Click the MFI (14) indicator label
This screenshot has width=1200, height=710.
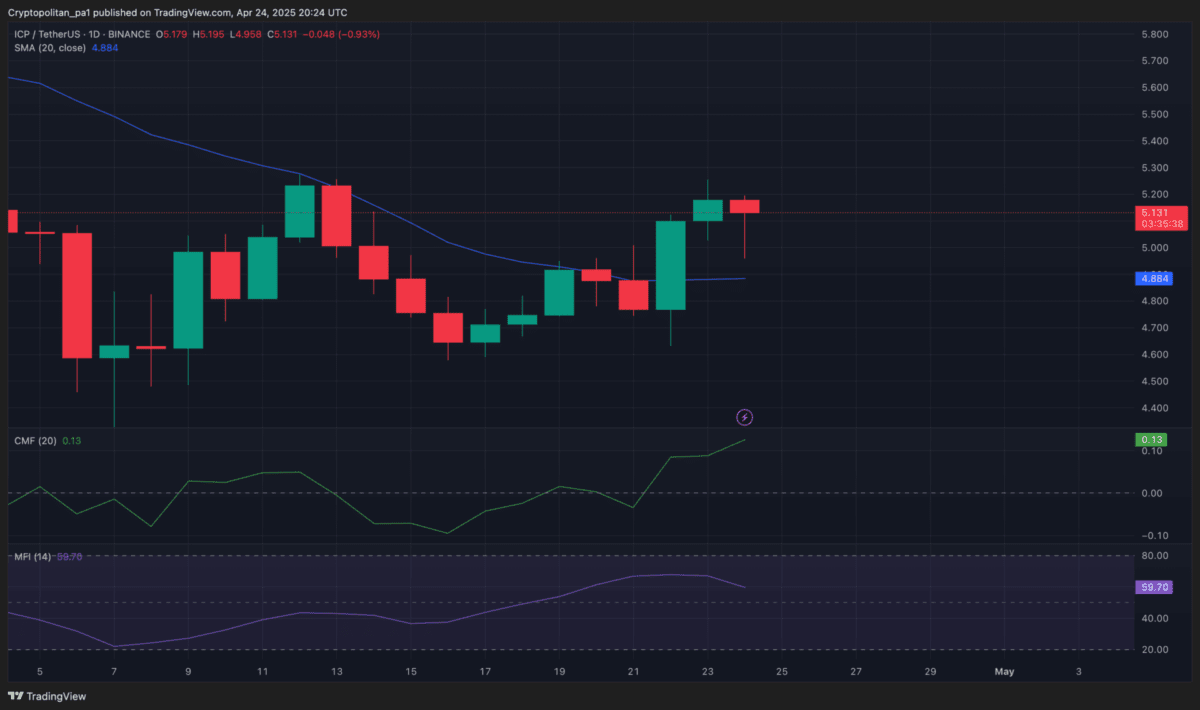click(34, 556)
